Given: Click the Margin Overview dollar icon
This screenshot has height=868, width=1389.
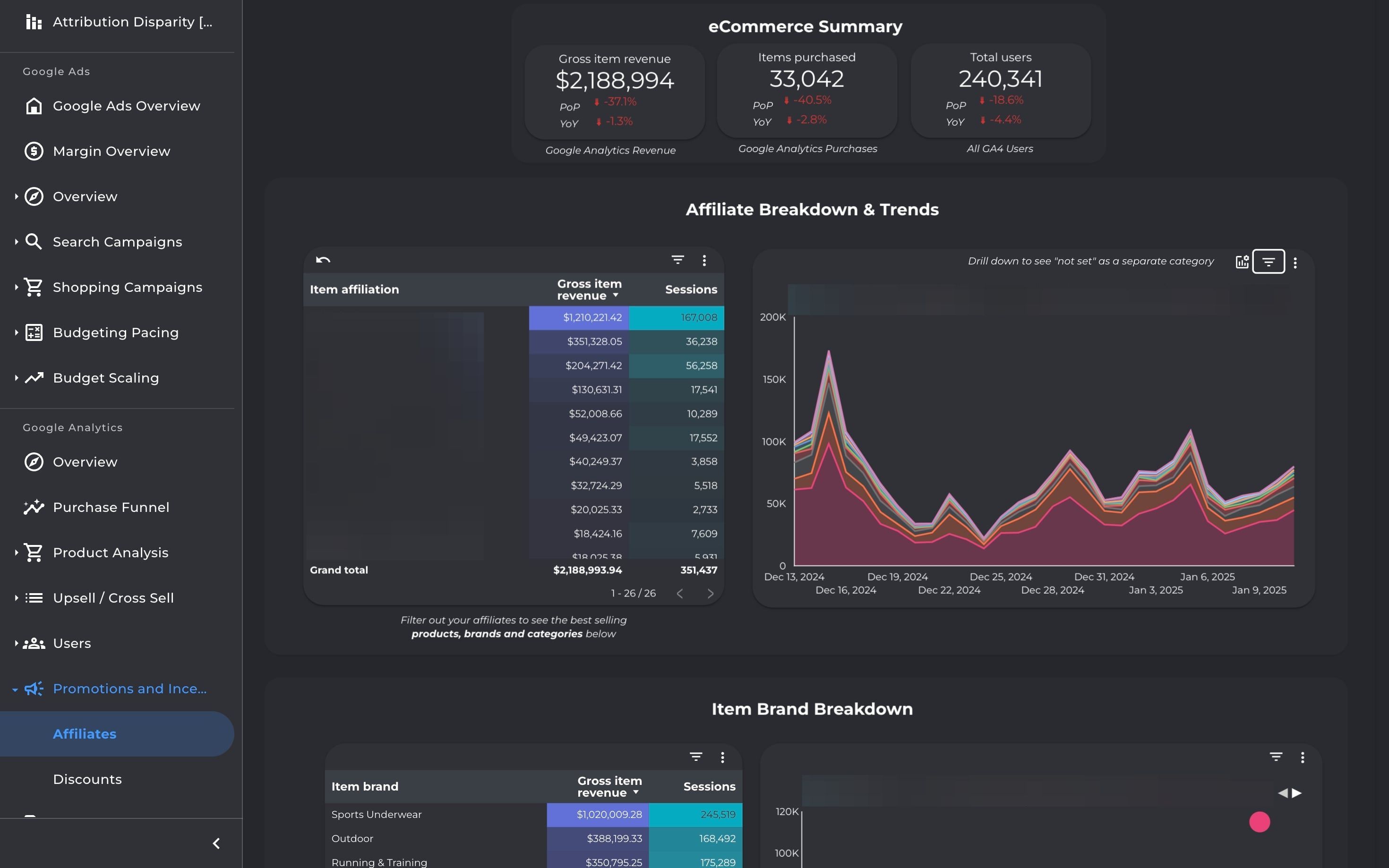Looking at the screenshot, I should (x=34, y=151).
